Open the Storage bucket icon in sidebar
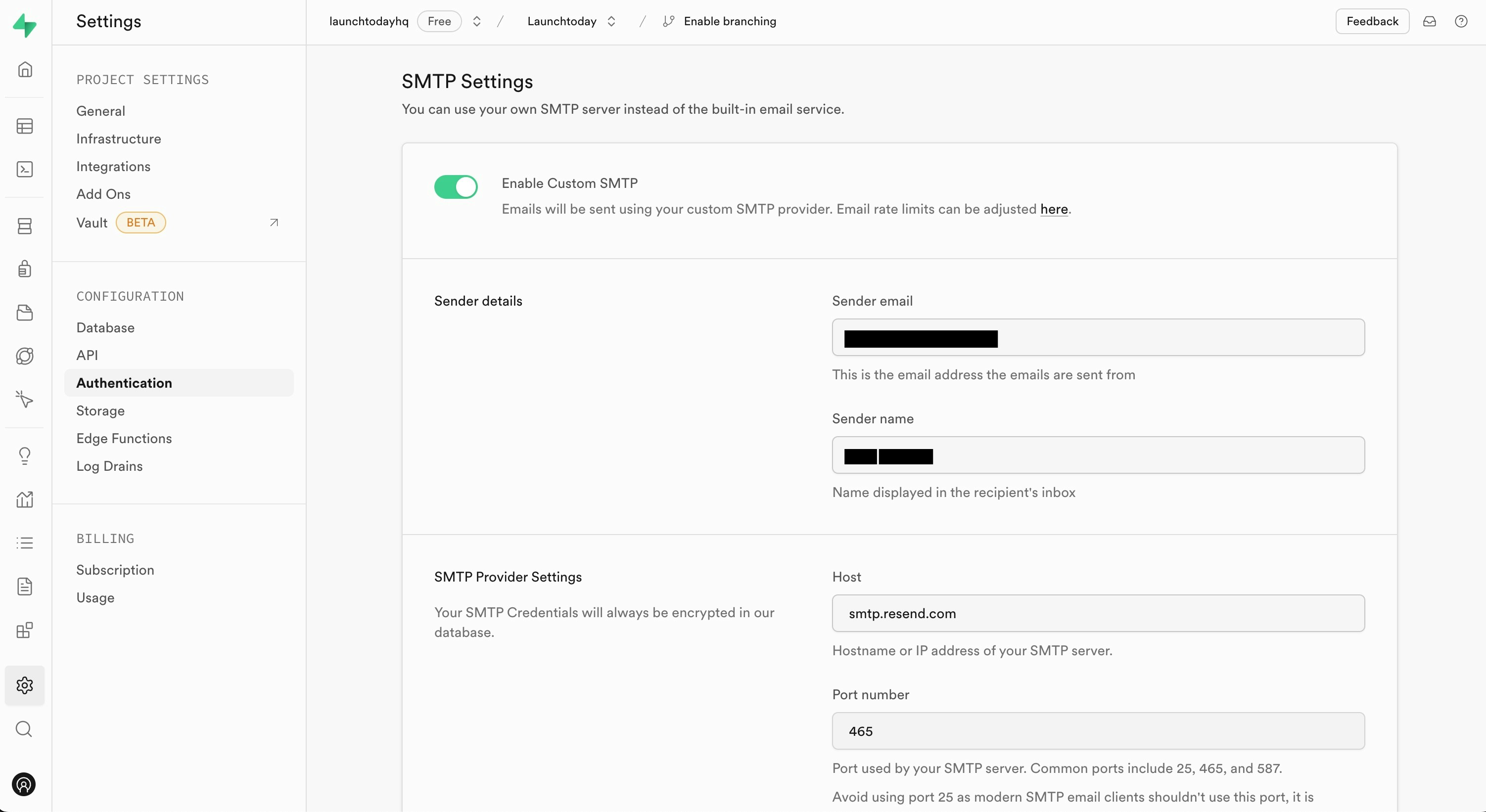The width and height of the screenshot is (1486, 812). pyautogui.click(x=24, y=313)
